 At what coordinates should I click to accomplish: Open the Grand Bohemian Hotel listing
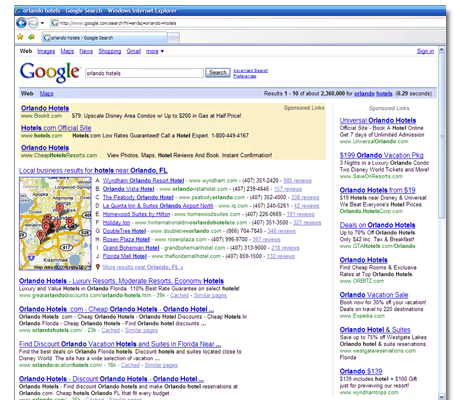pyautogui.click(x=131, y=248)
